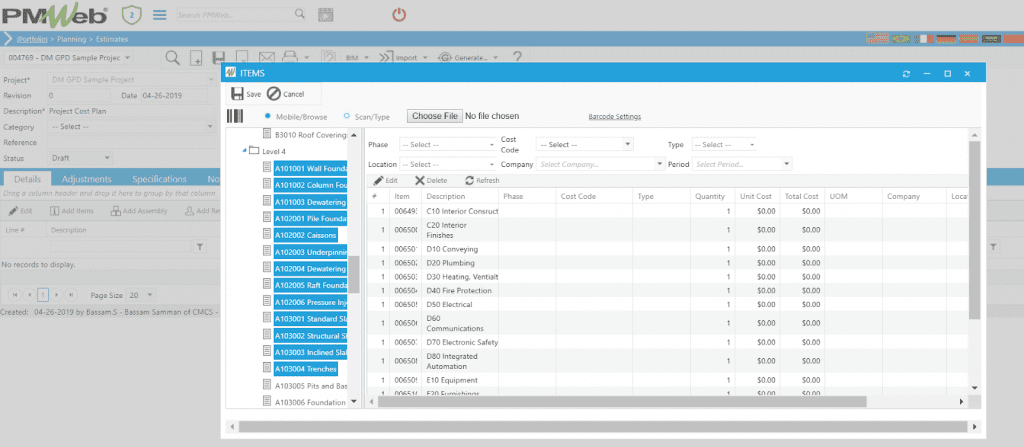1024x447 pixels.
Task: Open the Phase dropdown filter
Action: [x=447, y=145]
